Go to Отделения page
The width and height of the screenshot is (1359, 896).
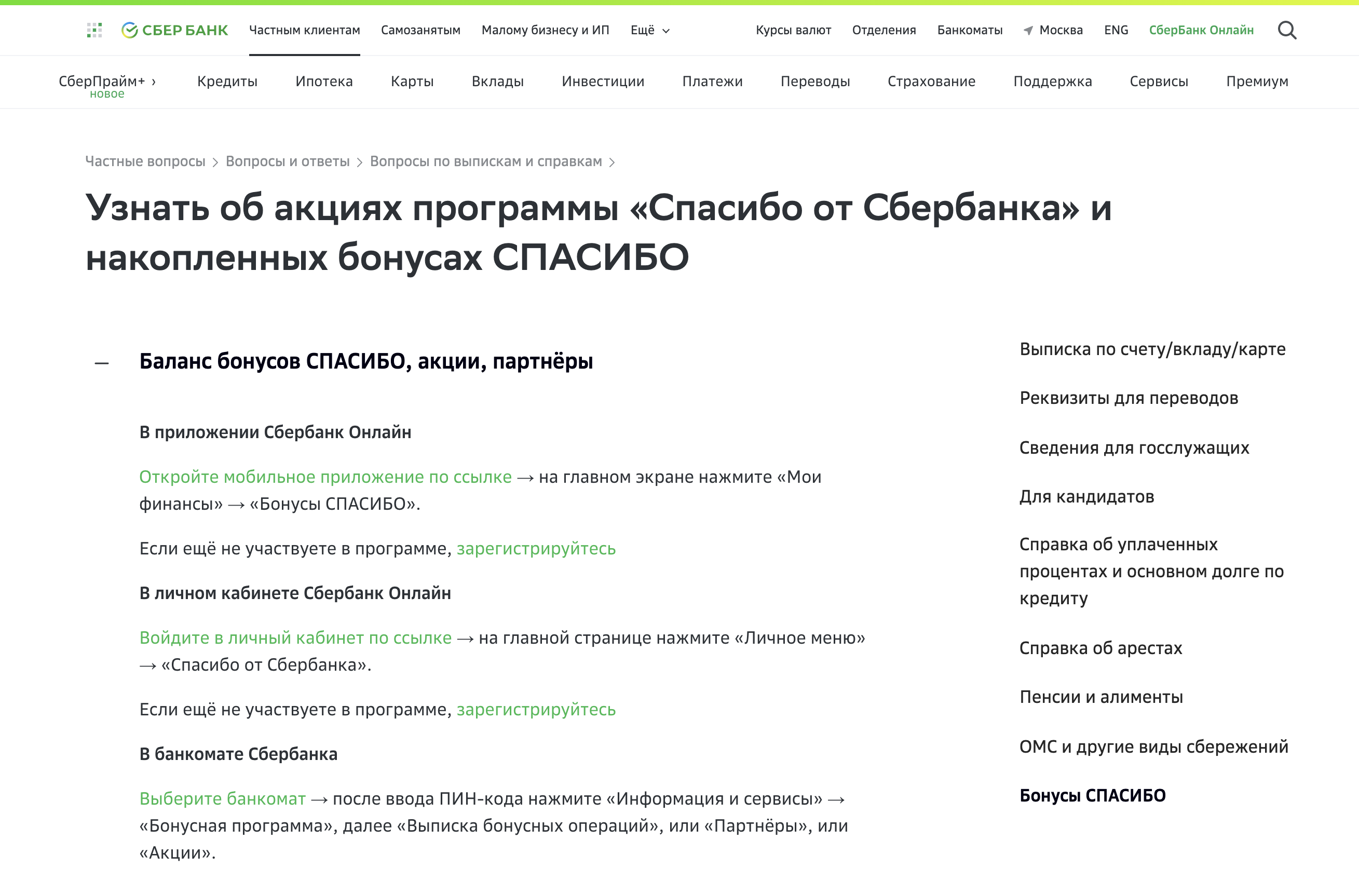(x=884, y=30)
